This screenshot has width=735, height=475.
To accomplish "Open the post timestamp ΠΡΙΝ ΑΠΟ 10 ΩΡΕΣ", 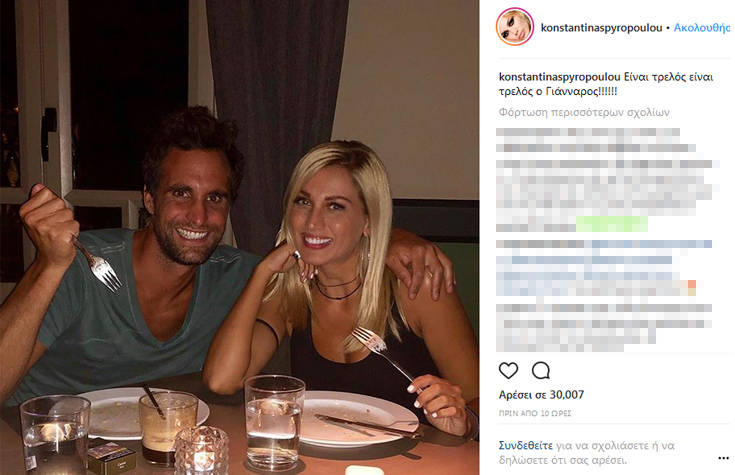I will pyautogui.click(x=535, y=414).
